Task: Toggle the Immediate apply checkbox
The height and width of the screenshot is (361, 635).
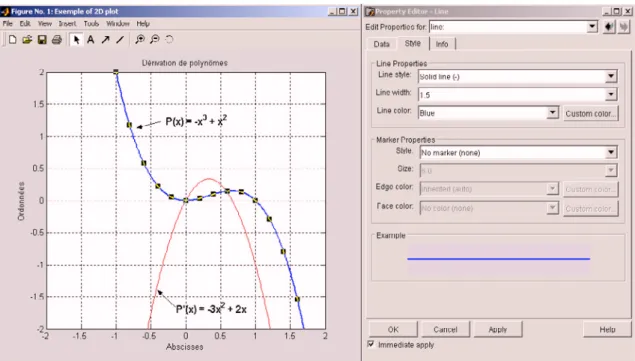Action: click(x=371, y=344)
